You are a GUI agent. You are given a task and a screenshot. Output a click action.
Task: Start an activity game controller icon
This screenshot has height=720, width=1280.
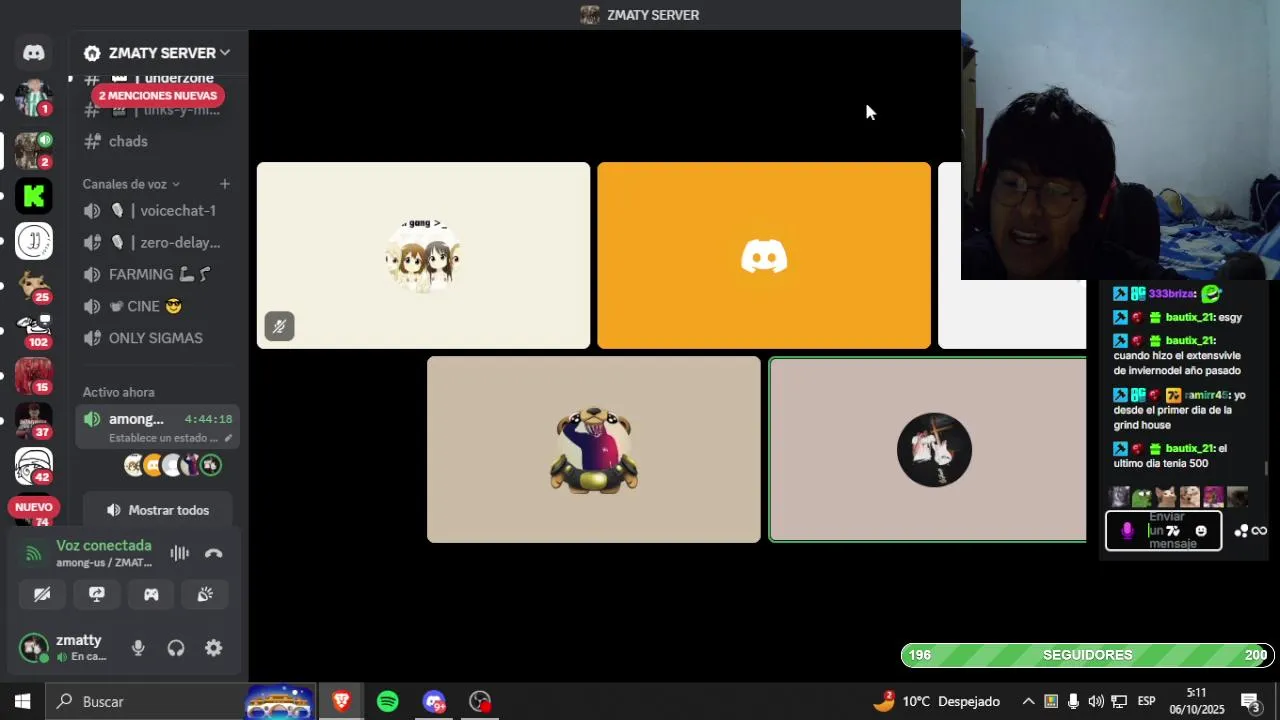tap(151, 594)
